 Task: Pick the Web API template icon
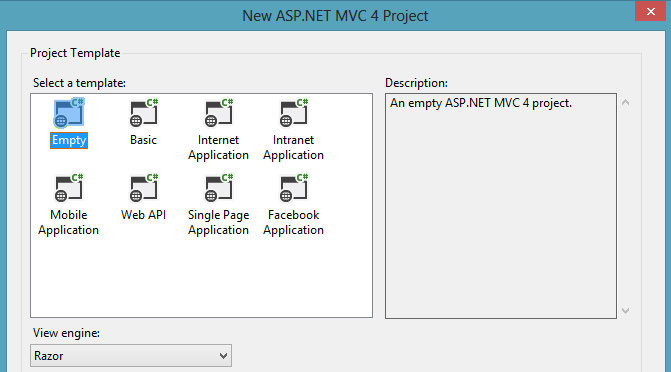point(144,188)
